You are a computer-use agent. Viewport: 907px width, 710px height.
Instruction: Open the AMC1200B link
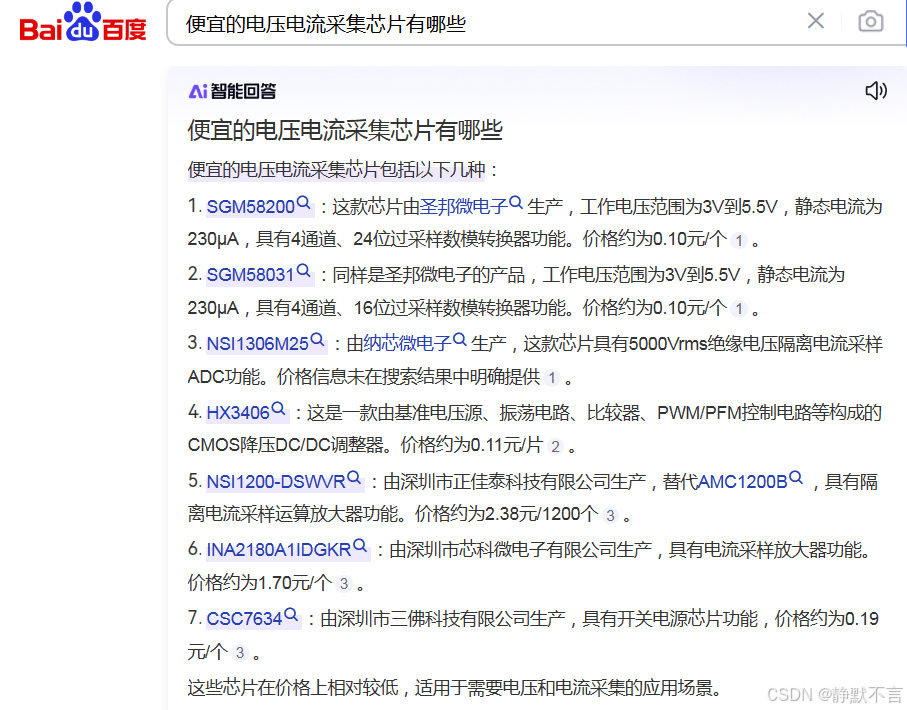743,481
